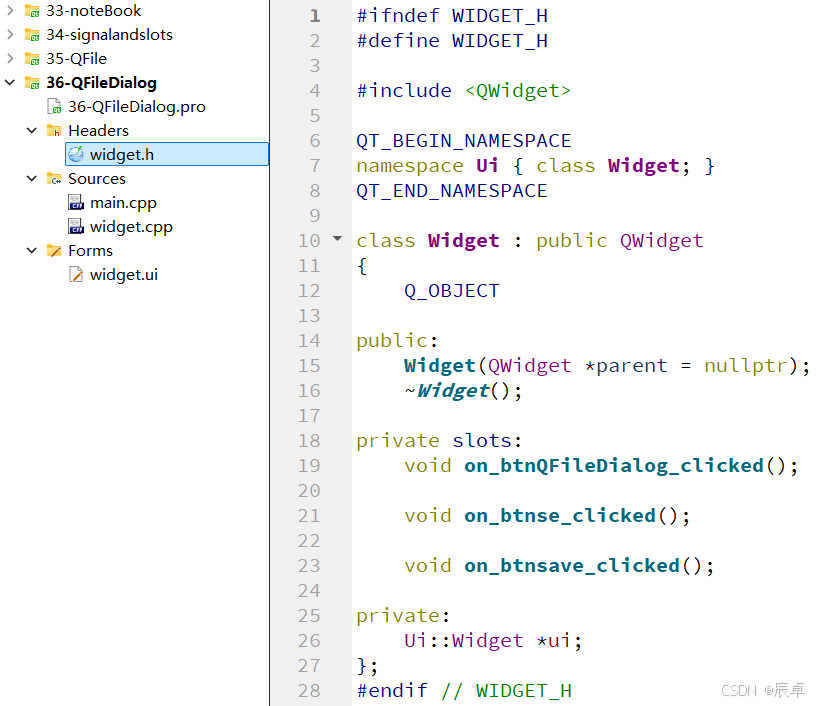This screenshot has width=817, height=706.
Task: Click Q_OBJECT macro
Action: [x=452, y=291]
